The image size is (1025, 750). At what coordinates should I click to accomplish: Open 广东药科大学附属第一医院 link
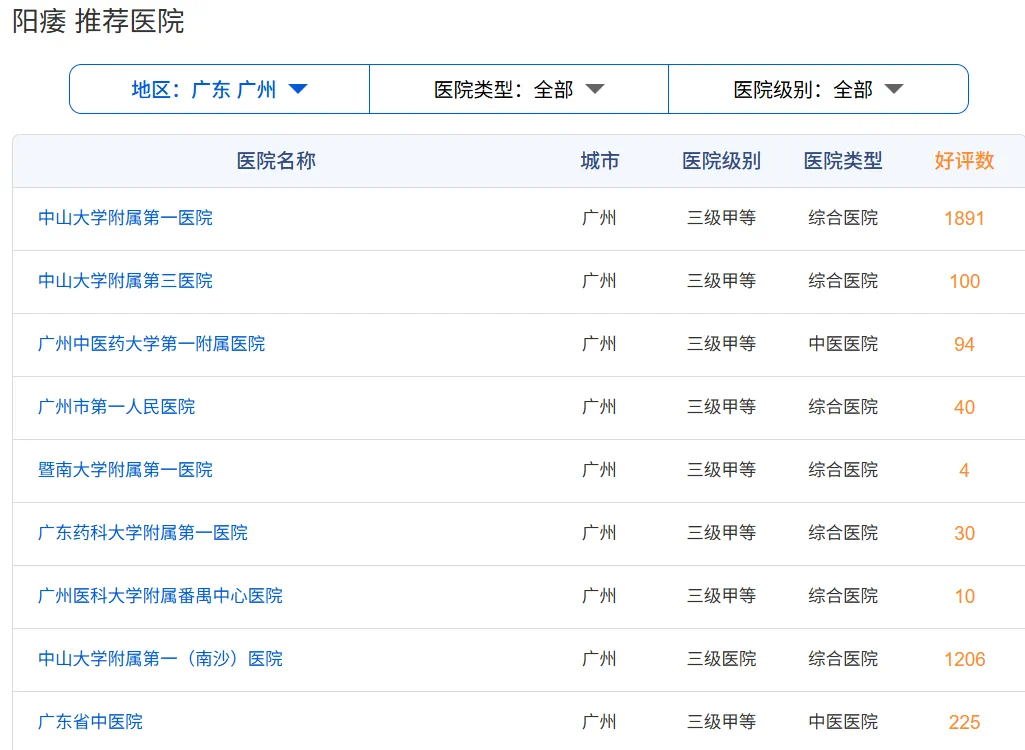(143, 533)
